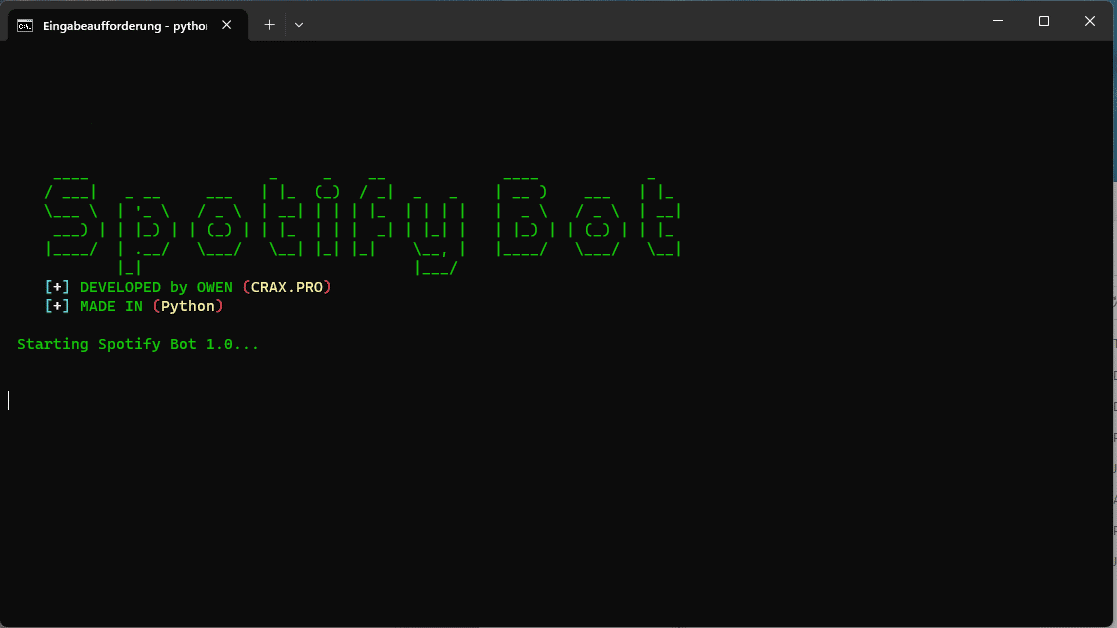
Task: Click the 'MADE IN' text
Action: click(111, 306)
